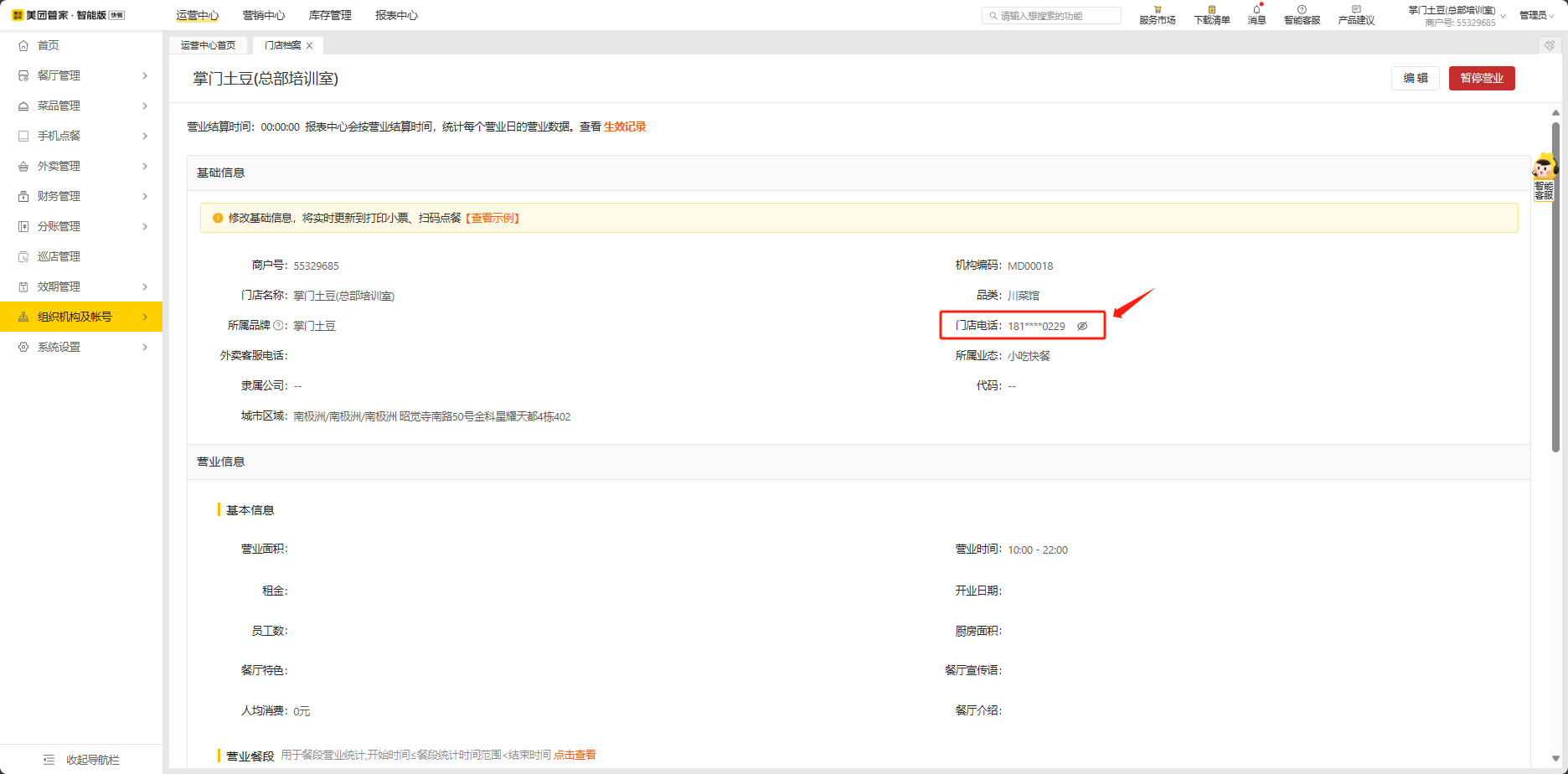Expand the 外卖管理 submenu arrow
This screenshot has width=1568, height=774.
(145, 166)
